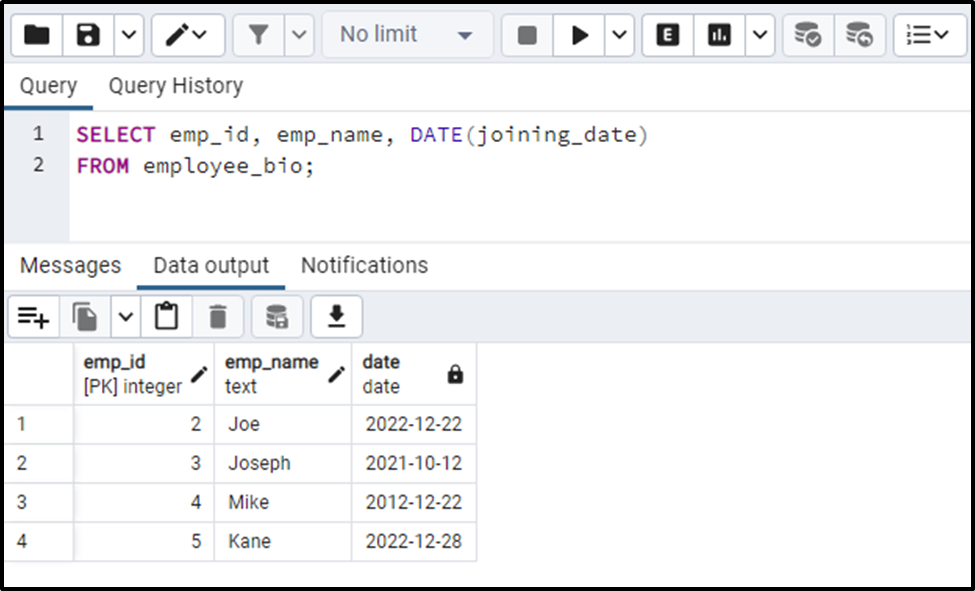Image resolution: width=975 pixels, height=591 pixels.
Task: Open a SQL file from disk
Action: coord(35,33)
